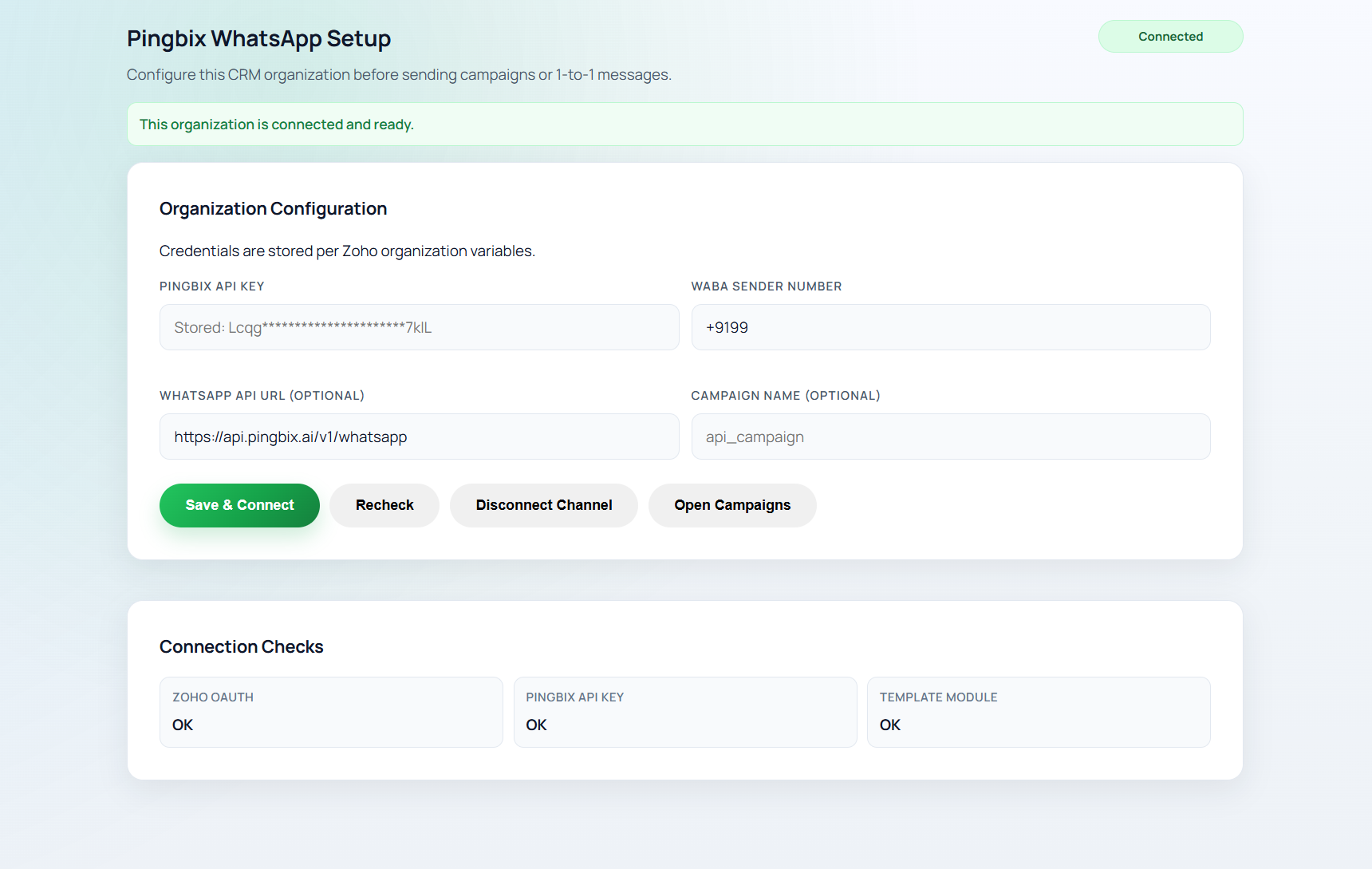Click the credentials stored per Zoho organization text
1372x869 pixels.
point(347,251)
